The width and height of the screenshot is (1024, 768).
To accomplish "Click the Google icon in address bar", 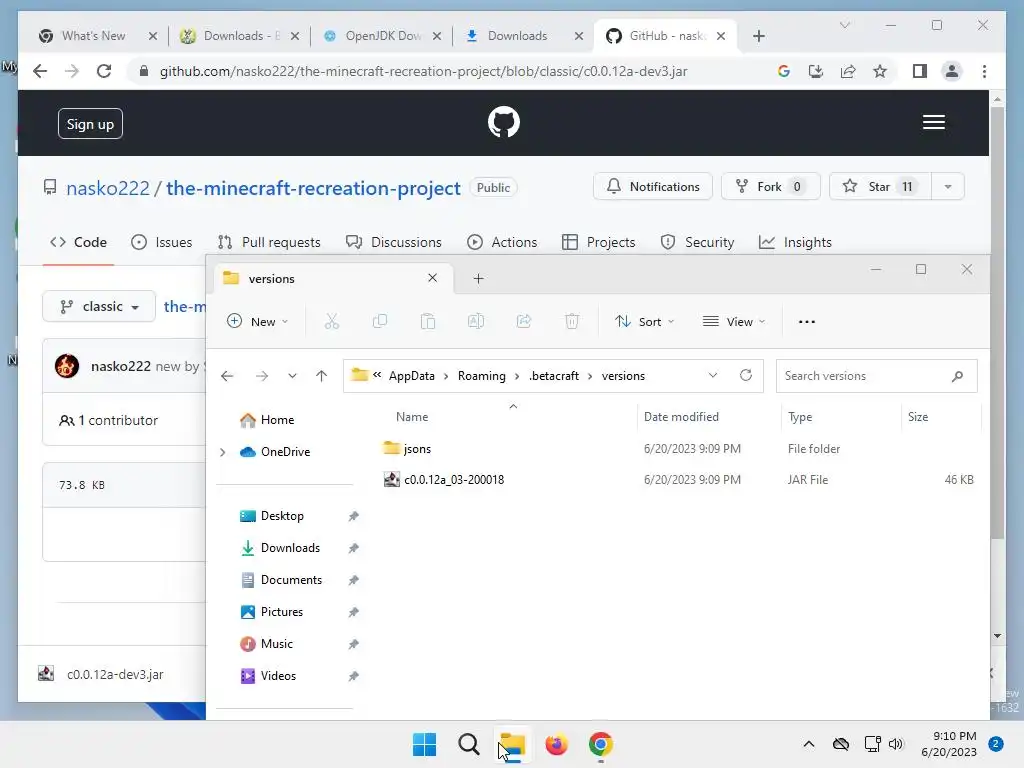I will 784,71.
